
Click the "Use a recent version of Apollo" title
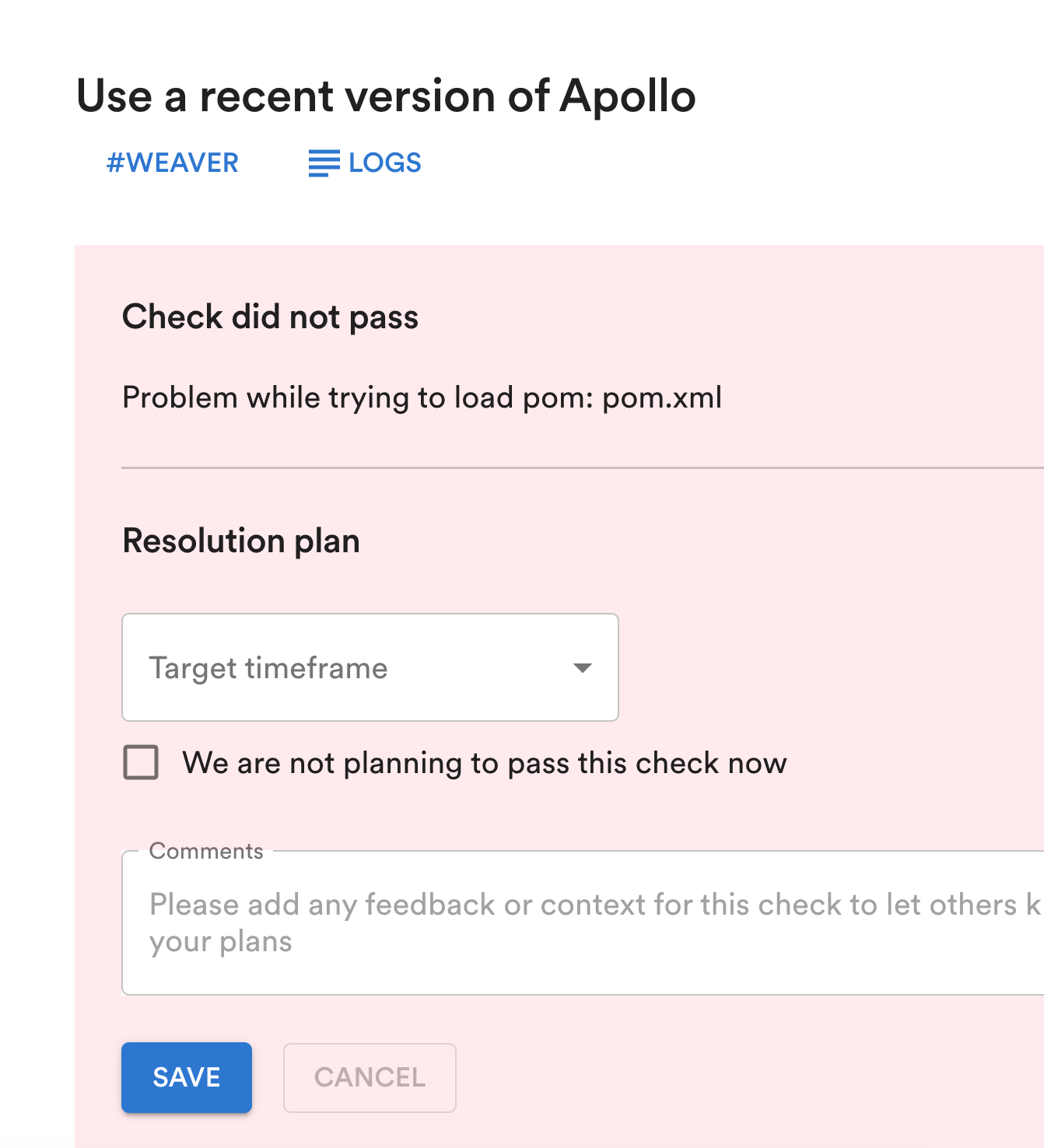386,96
